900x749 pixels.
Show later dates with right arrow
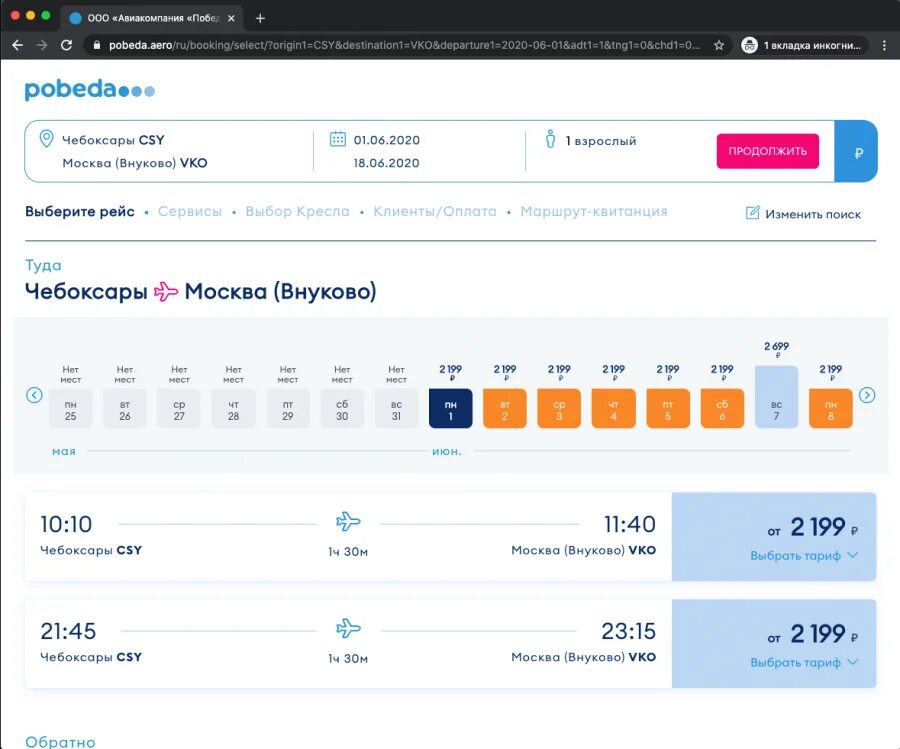pos(867,395)
